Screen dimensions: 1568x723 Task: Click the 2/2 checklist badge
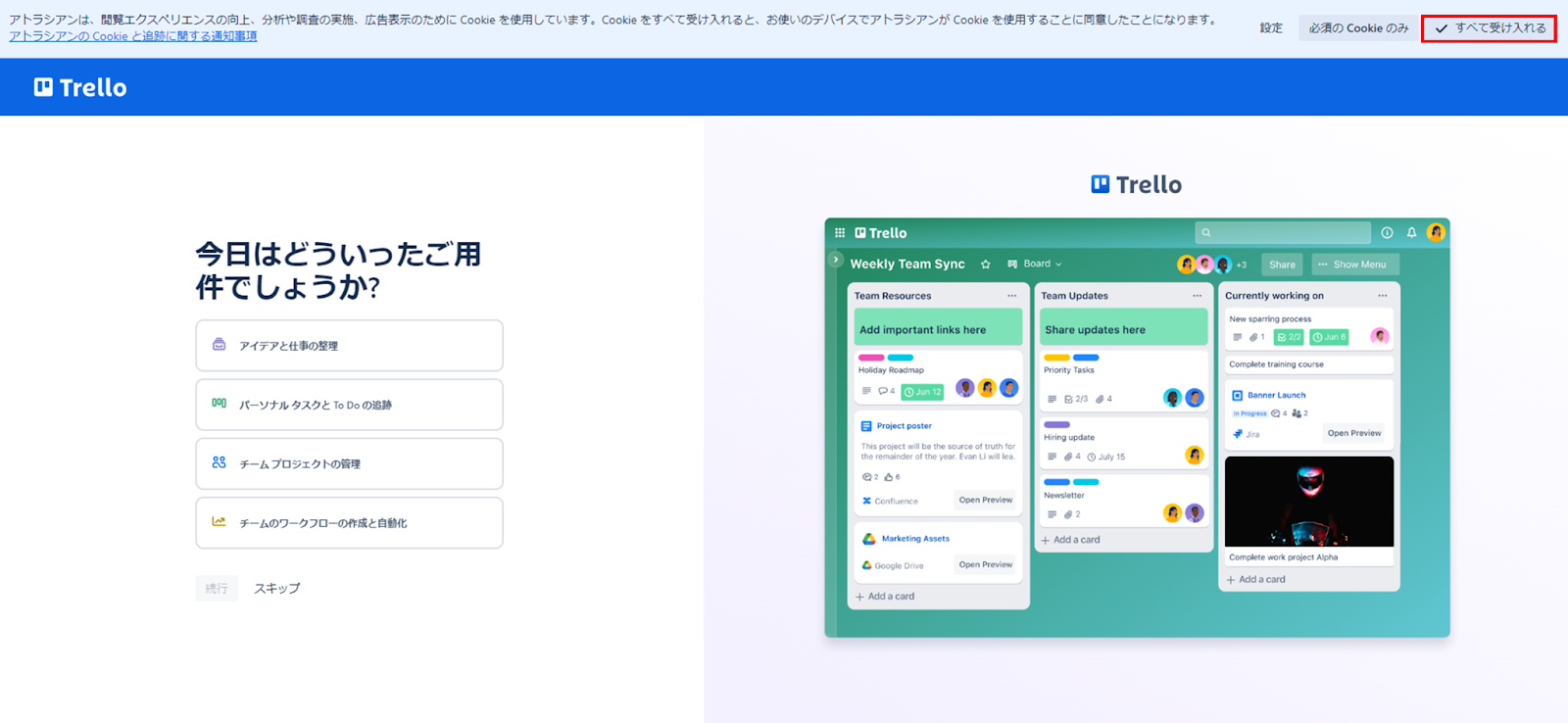[x=1289, y=337]
